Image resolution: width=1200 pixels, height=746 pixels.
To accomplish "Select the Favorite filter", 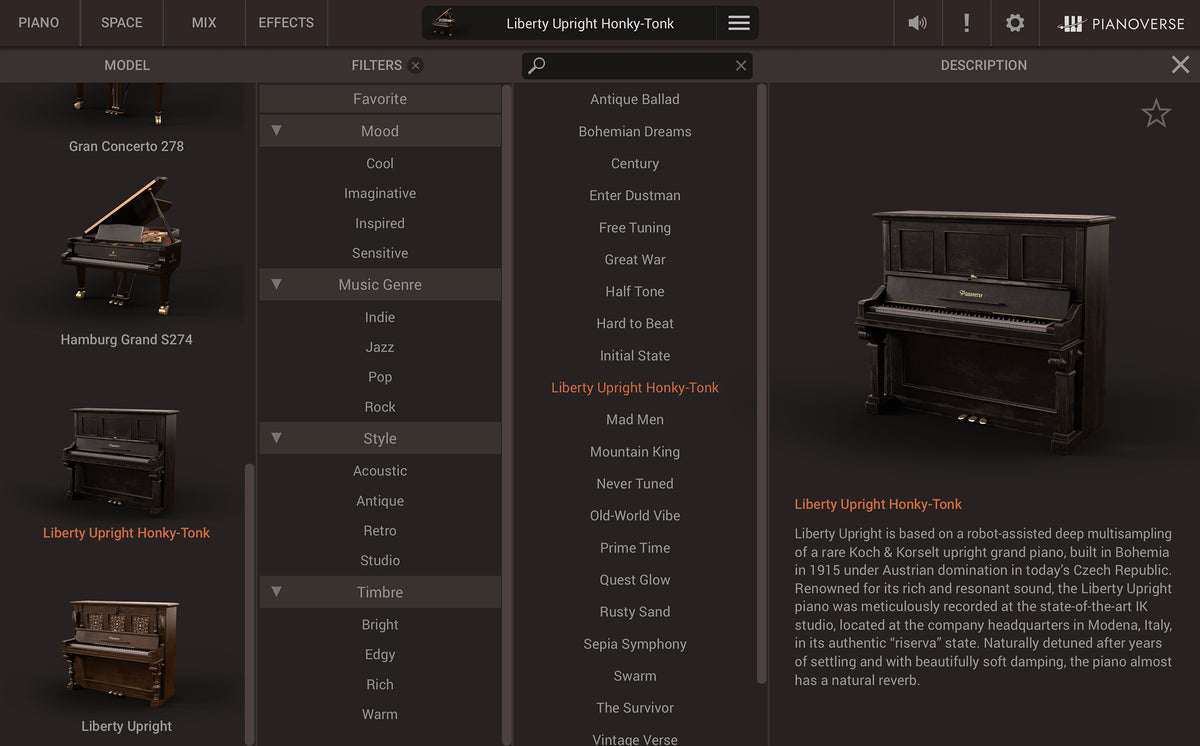I will (x=380, y=99).
